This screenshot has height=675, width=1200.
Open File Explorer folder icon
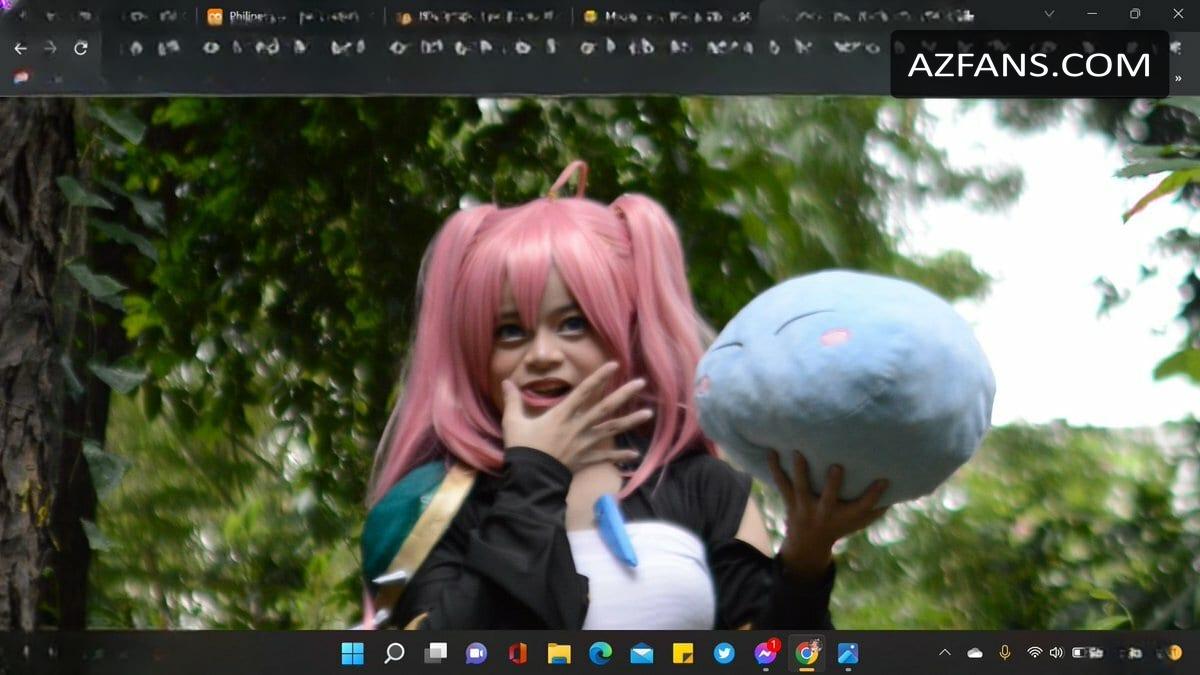559,653
